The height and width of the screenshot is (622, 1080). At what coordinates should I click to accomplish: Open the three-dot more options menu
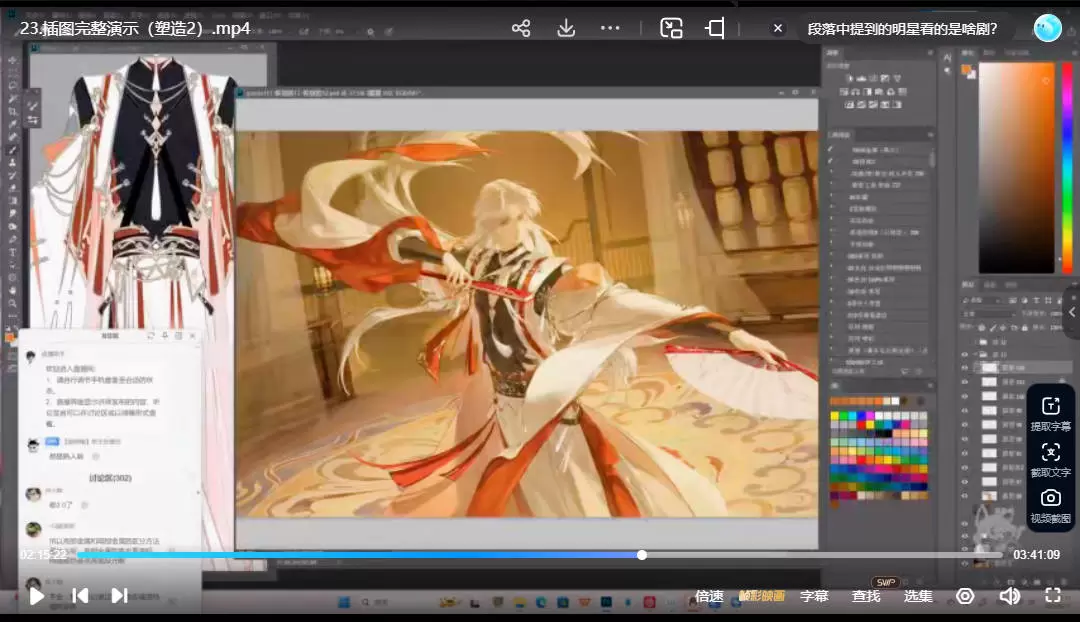coord(611,28)
